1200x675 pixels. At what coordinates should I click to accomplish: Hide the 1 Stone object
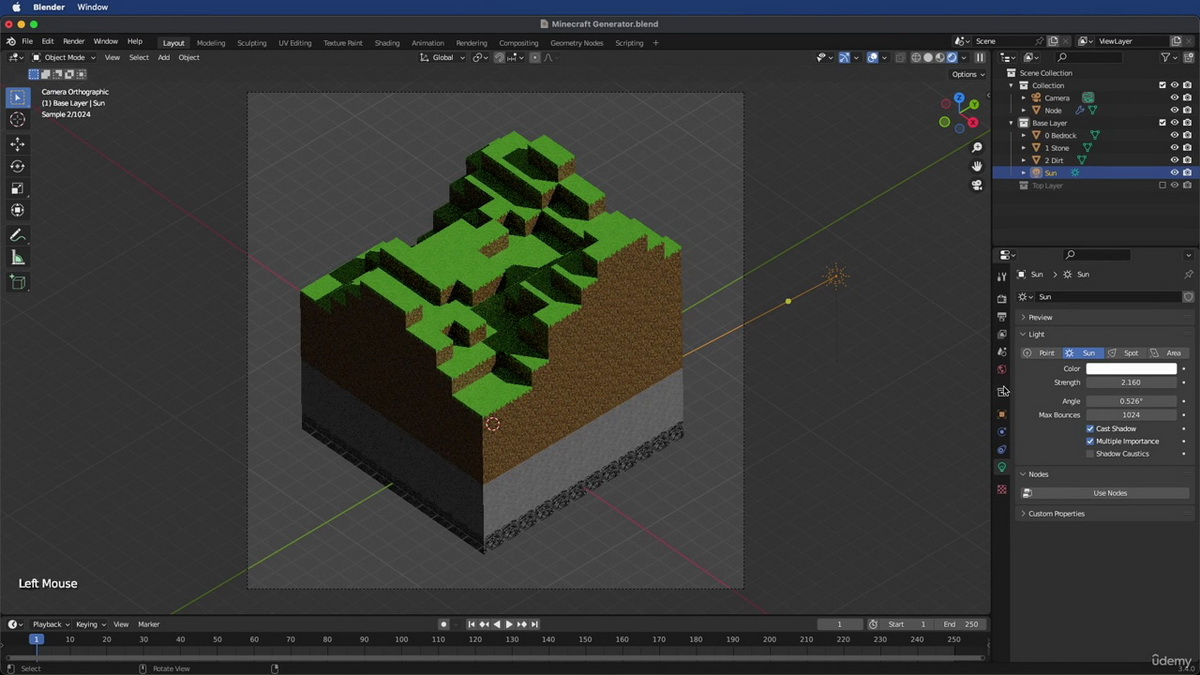tap(1175, 148)
